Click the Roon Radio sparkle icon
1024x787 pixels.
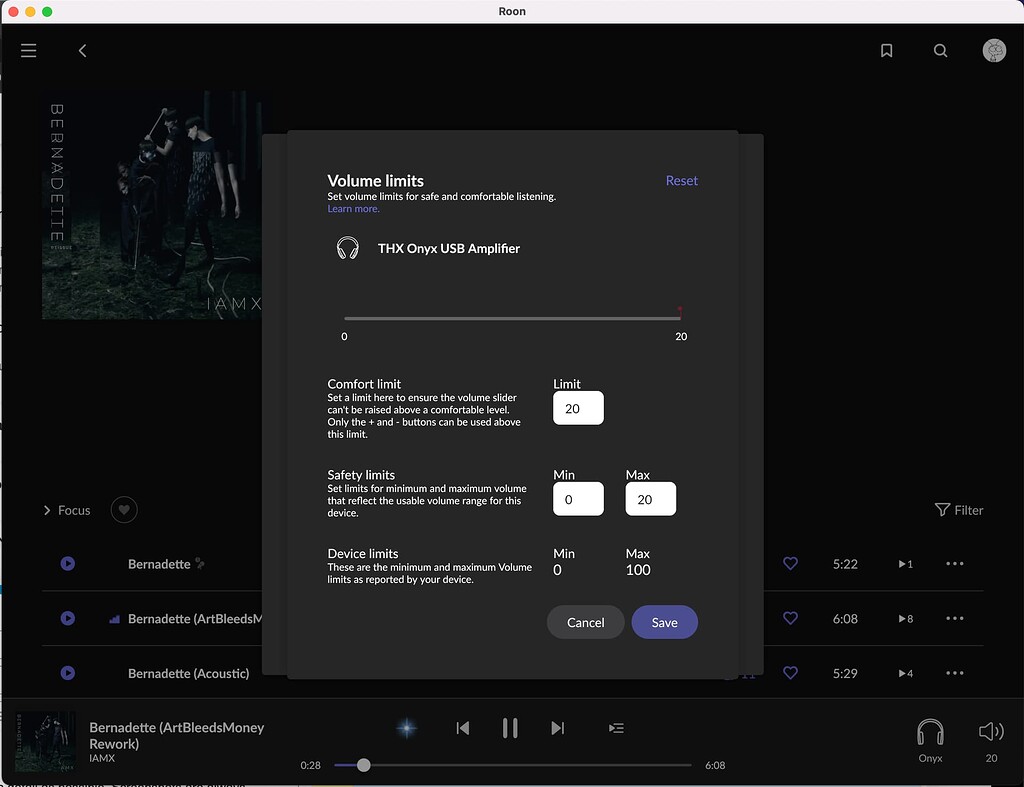(x=406, y=728)
